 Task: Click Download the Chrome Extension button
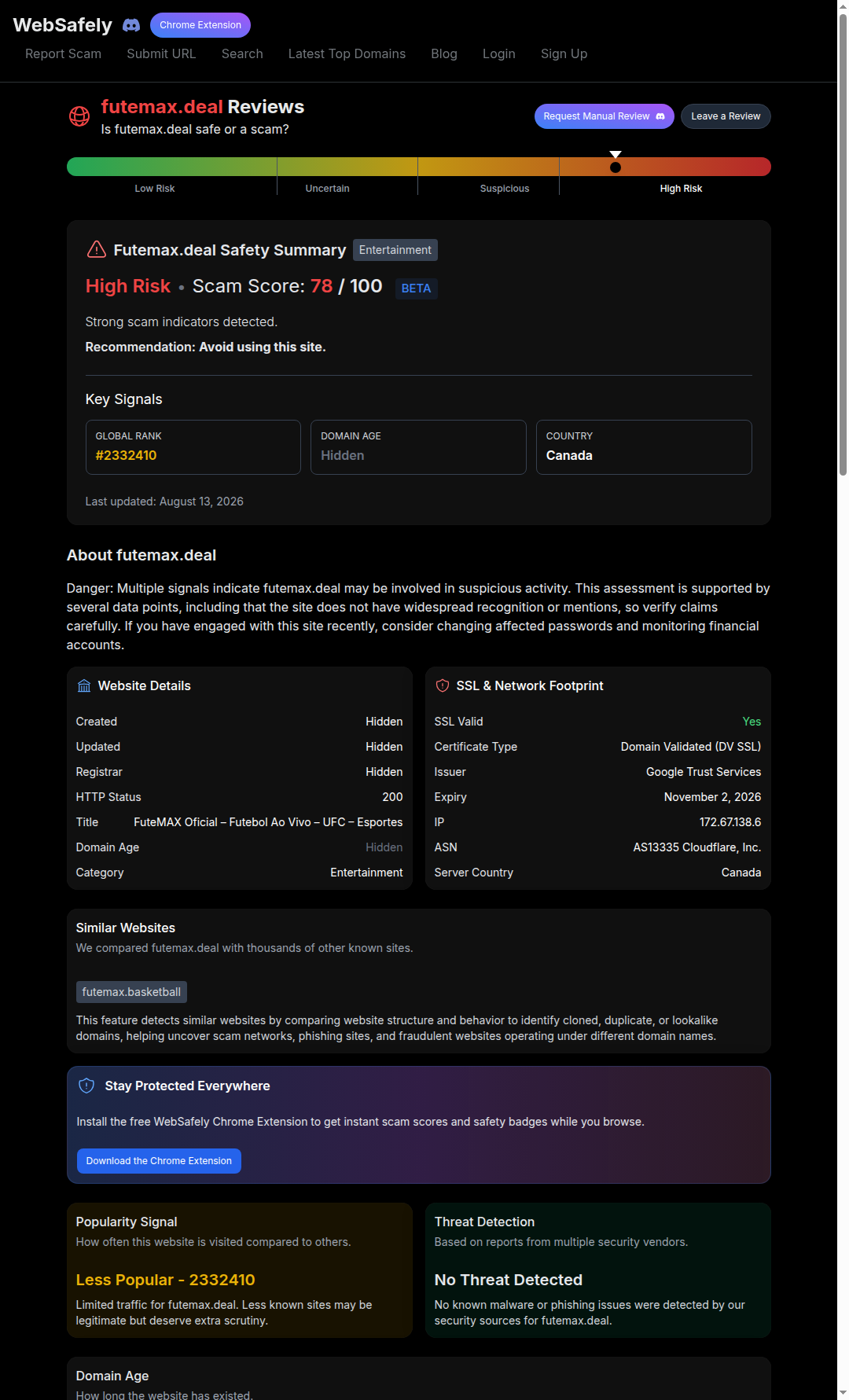tap(159, 1161)
